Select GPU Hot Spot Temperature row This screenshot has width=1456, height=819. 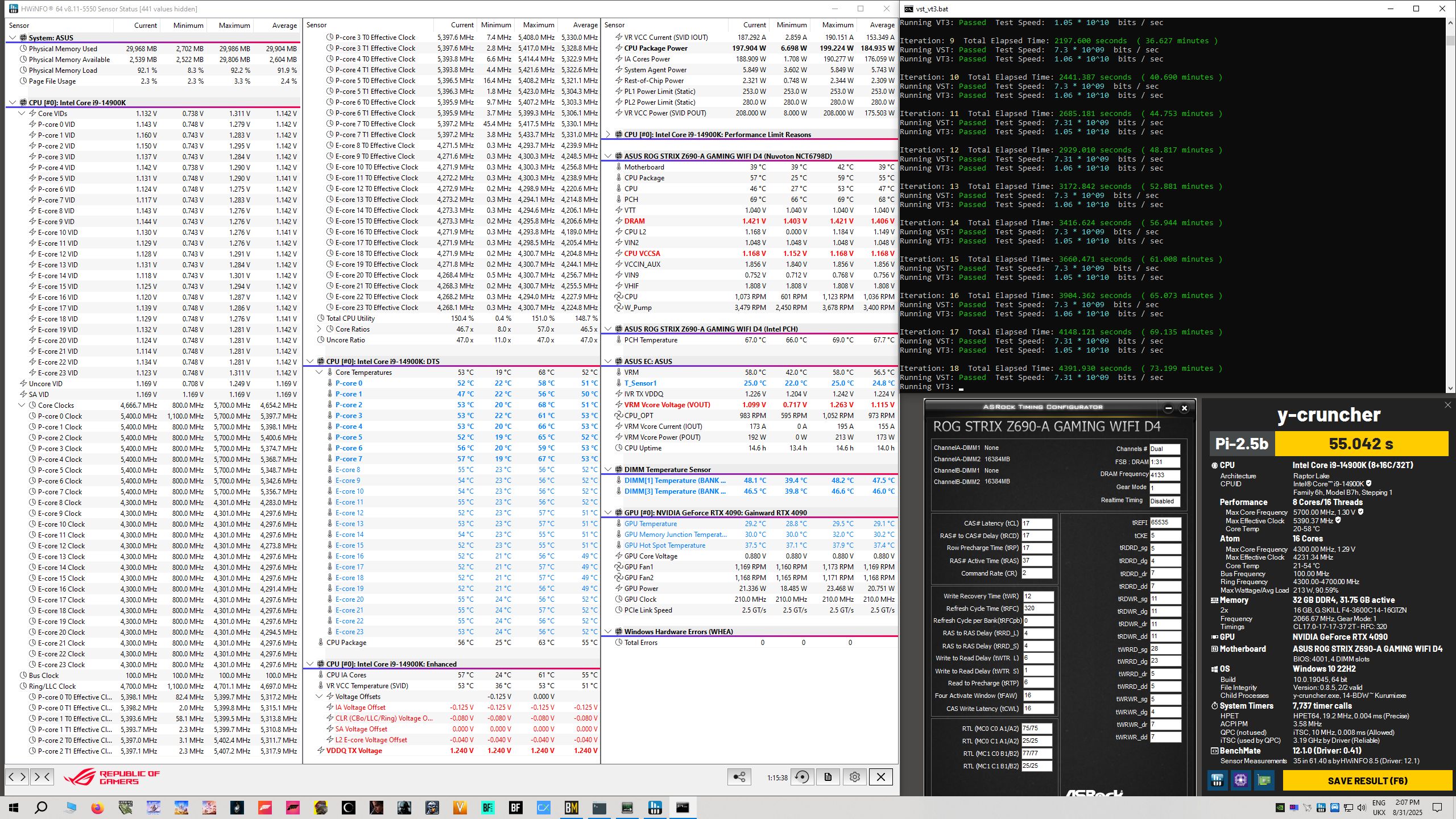point(750,545)
